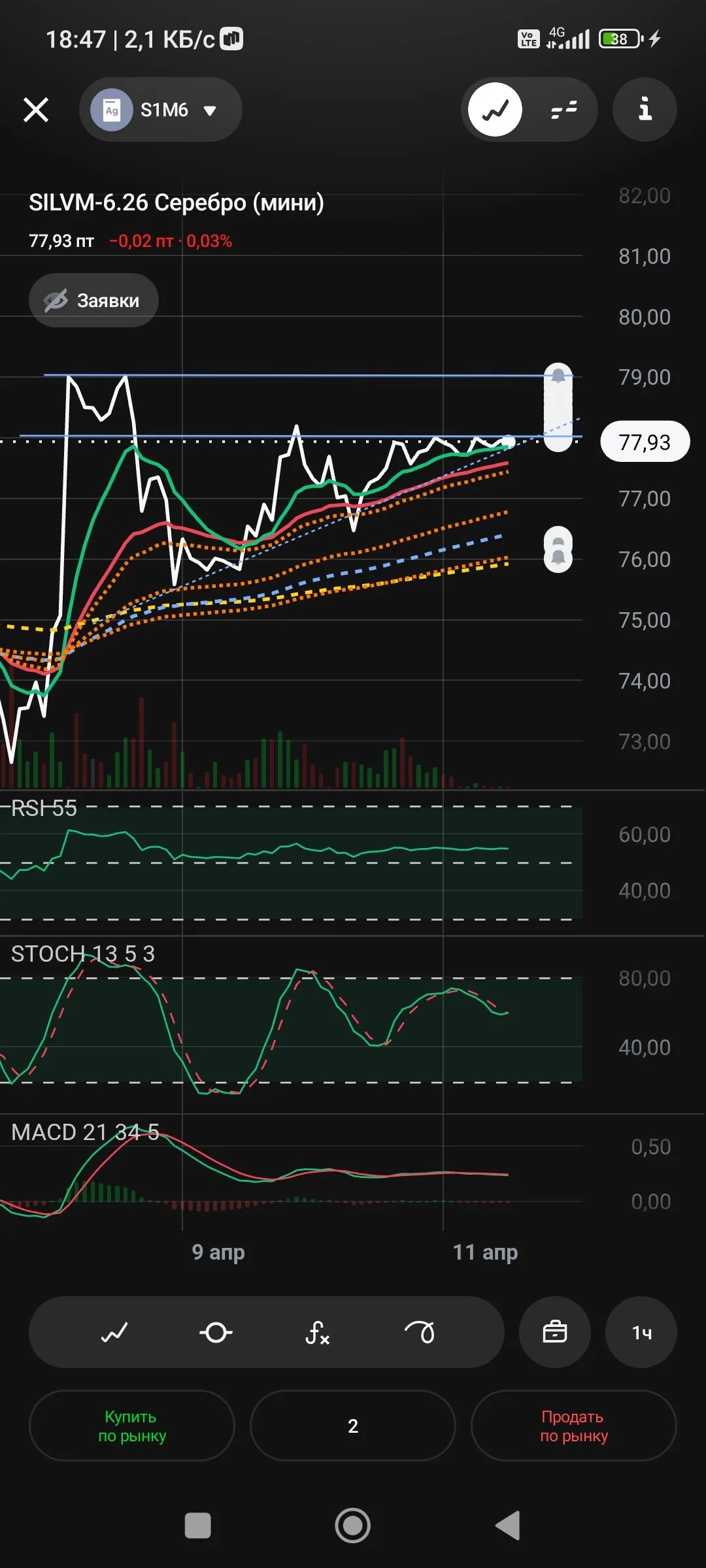Open crosshair marker tool in bottom toolbar
This screenshot has height=1568, width=706.
point(216,1332)
